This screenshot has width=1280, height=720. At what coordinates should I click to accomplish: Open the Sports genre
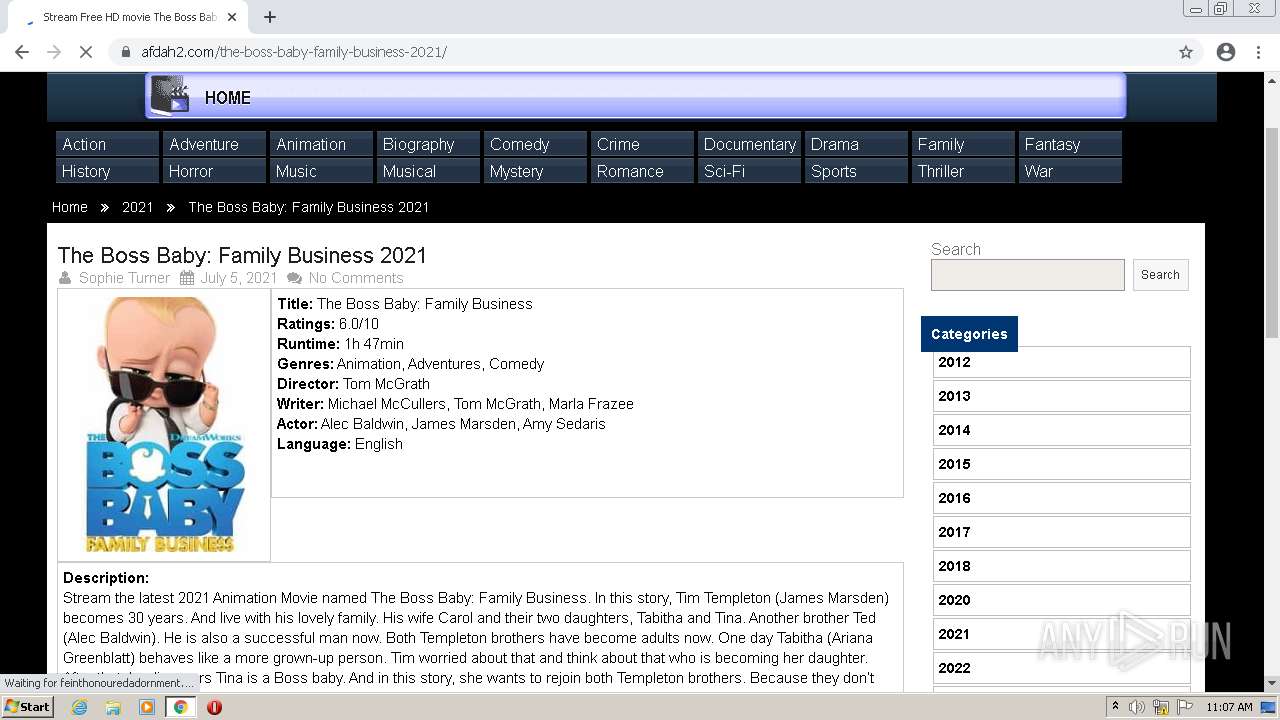click(856, 171)
